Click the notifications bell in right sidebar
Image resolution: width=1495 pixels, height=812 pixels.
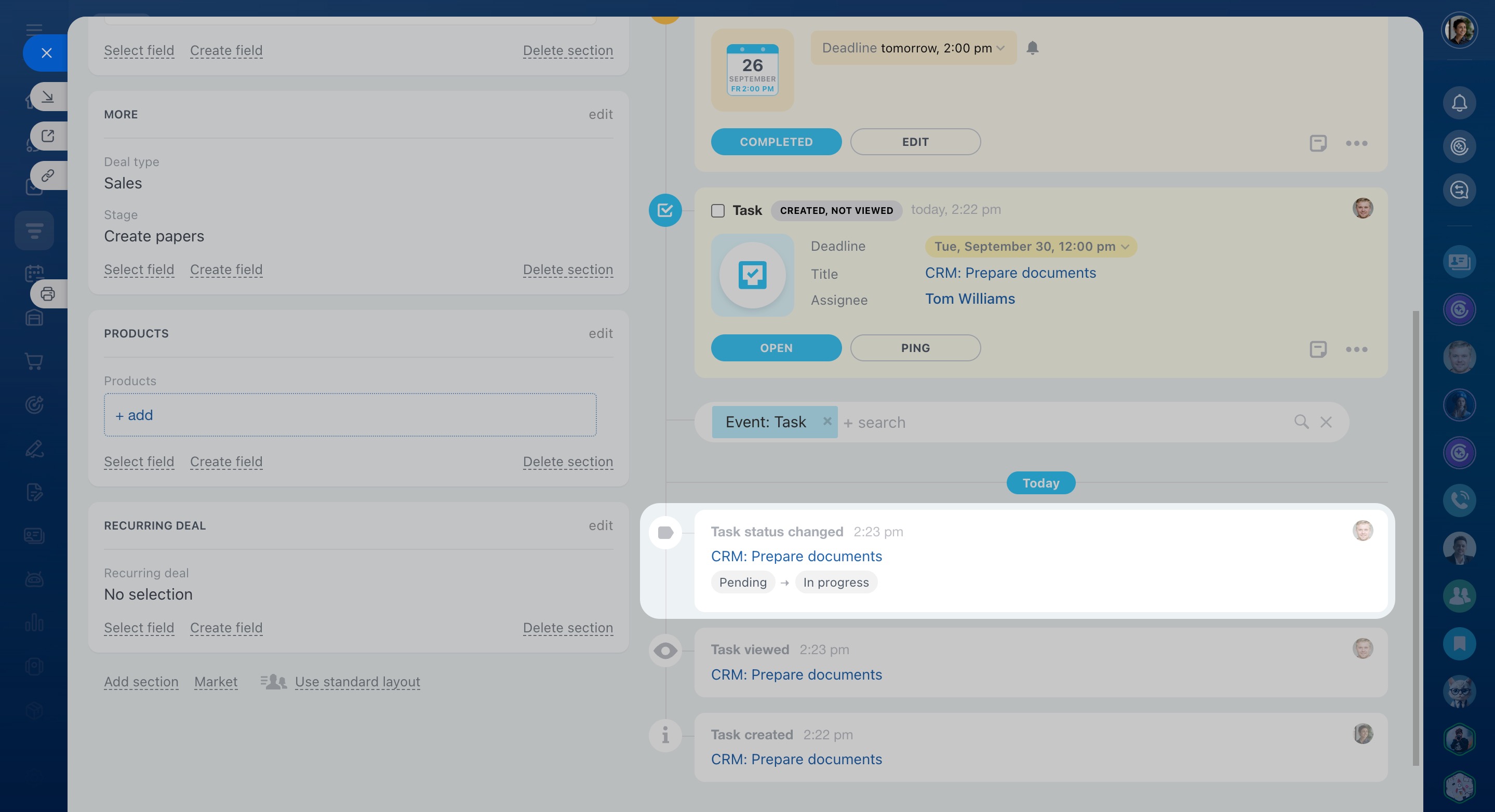[x=1459, y=103]
